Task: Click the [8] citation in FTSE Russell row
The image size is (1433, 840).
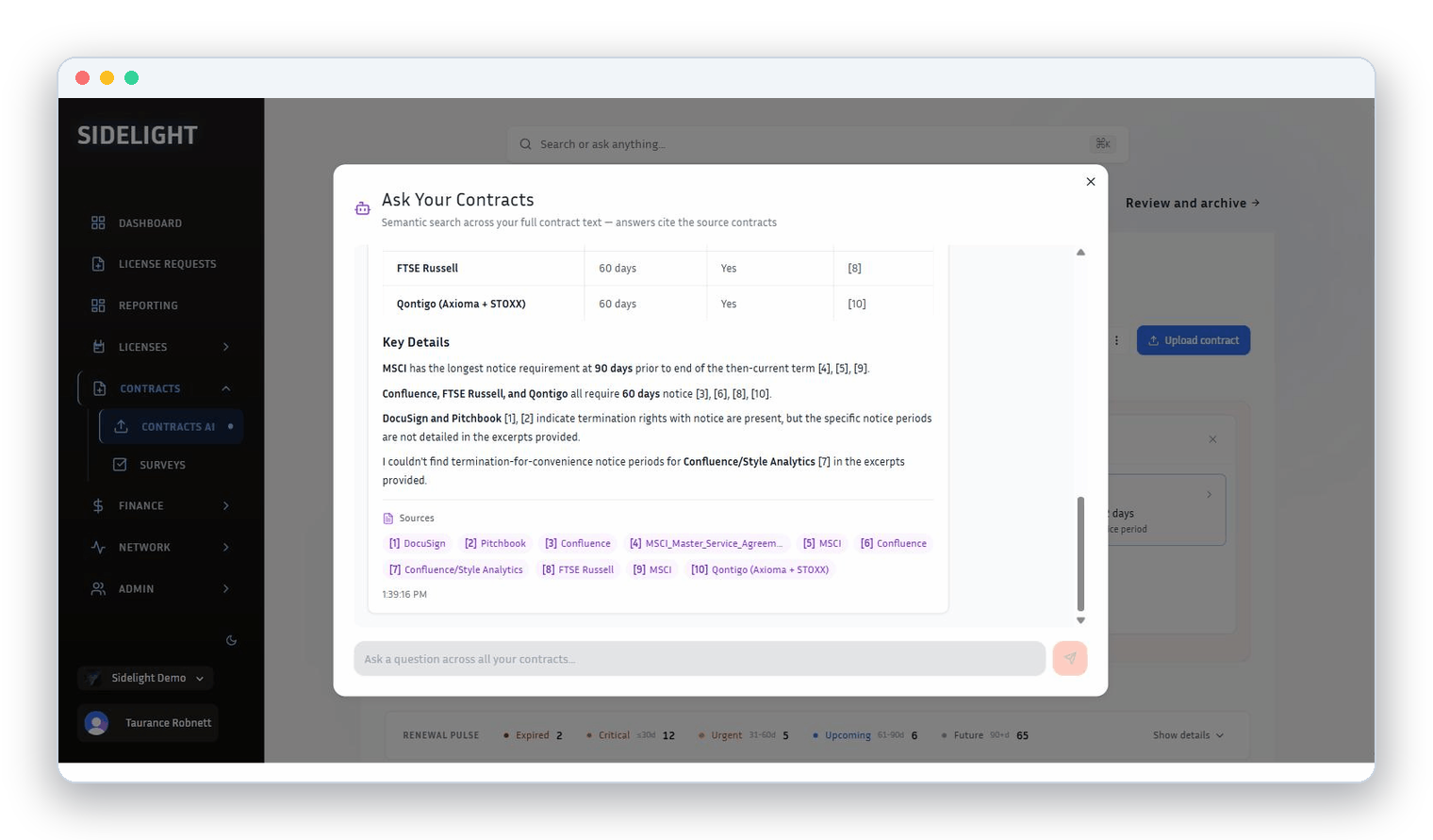Action: [854, 269]
